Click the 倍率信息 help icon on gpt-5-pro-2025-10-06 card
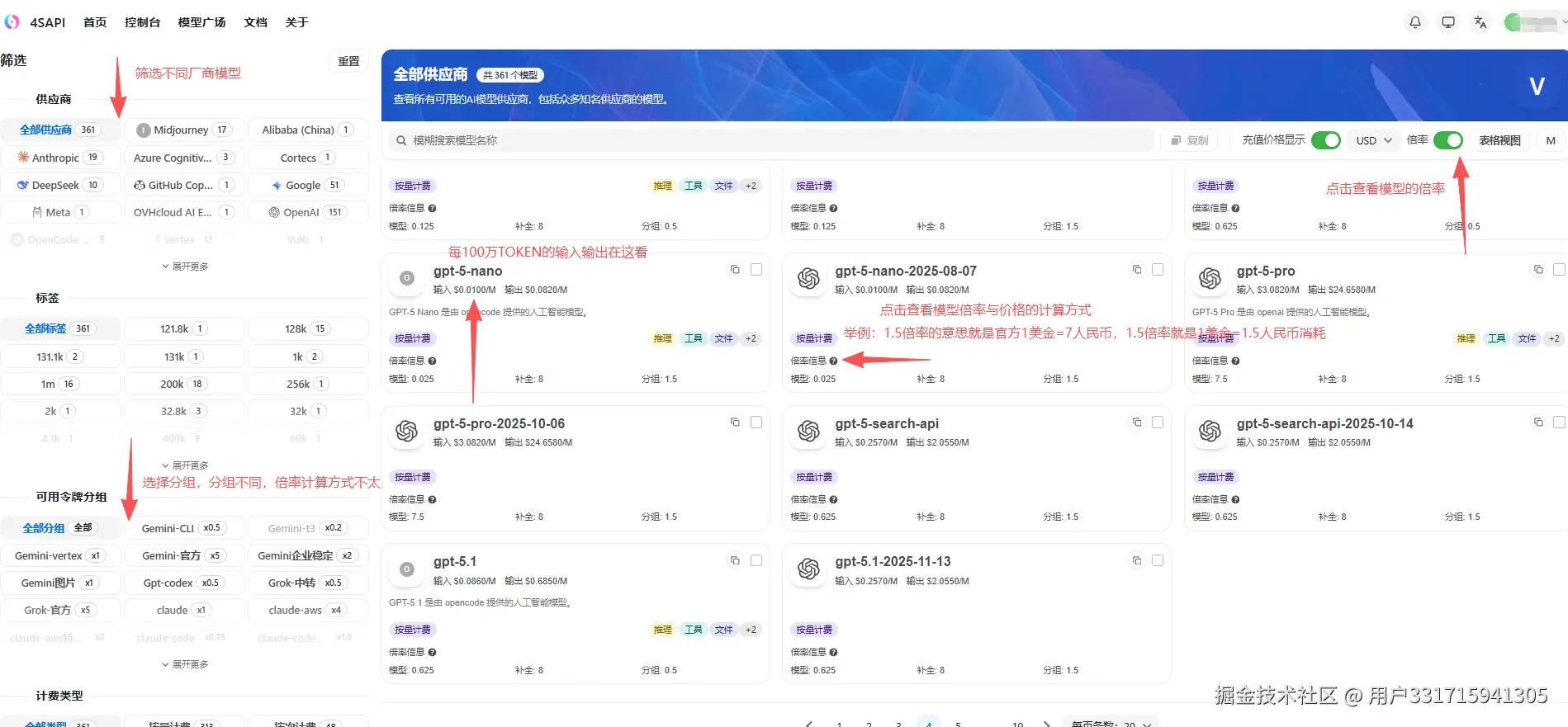Screen dimensions: 1568x727 432,499
